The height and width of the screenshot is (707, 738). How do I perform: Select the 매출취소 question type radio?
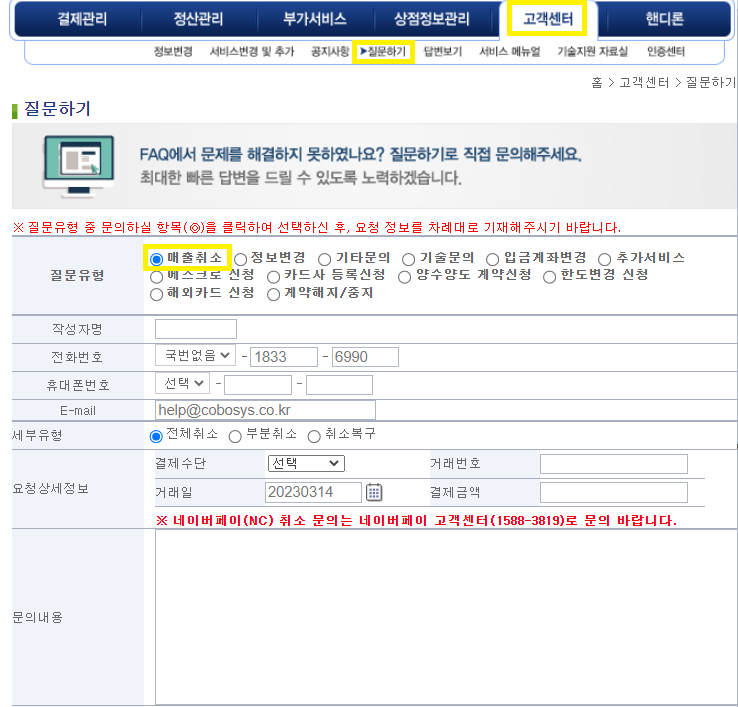[156, 259]
